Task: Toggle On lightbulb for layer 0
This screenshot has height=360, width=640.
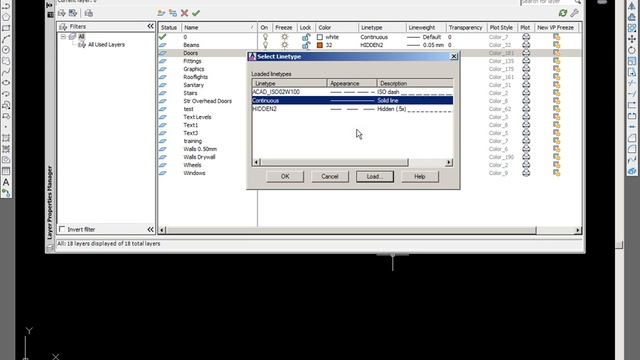Action: (265, 37)
